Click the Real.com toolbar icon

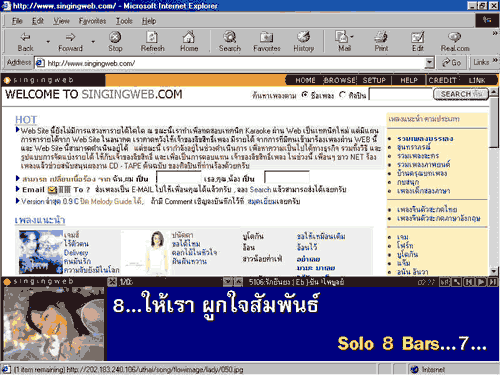pos(455,42)
